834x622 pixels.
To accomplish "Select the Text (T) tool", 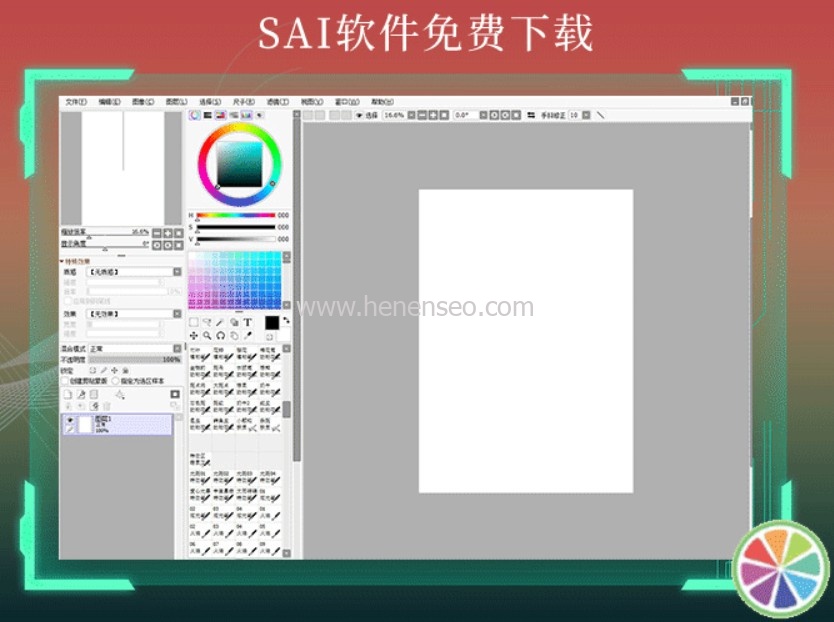I will coord(247,322).
